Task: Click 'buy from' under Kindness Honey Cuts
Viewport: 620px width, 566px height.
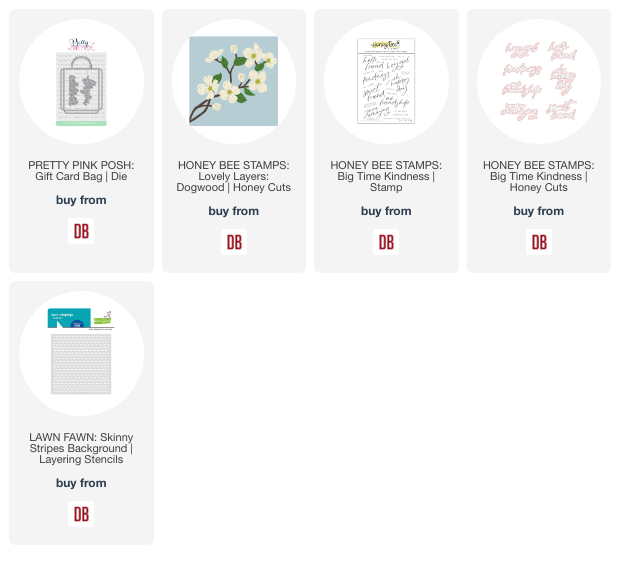Action: pyautogui.click(x=539, y=211)
